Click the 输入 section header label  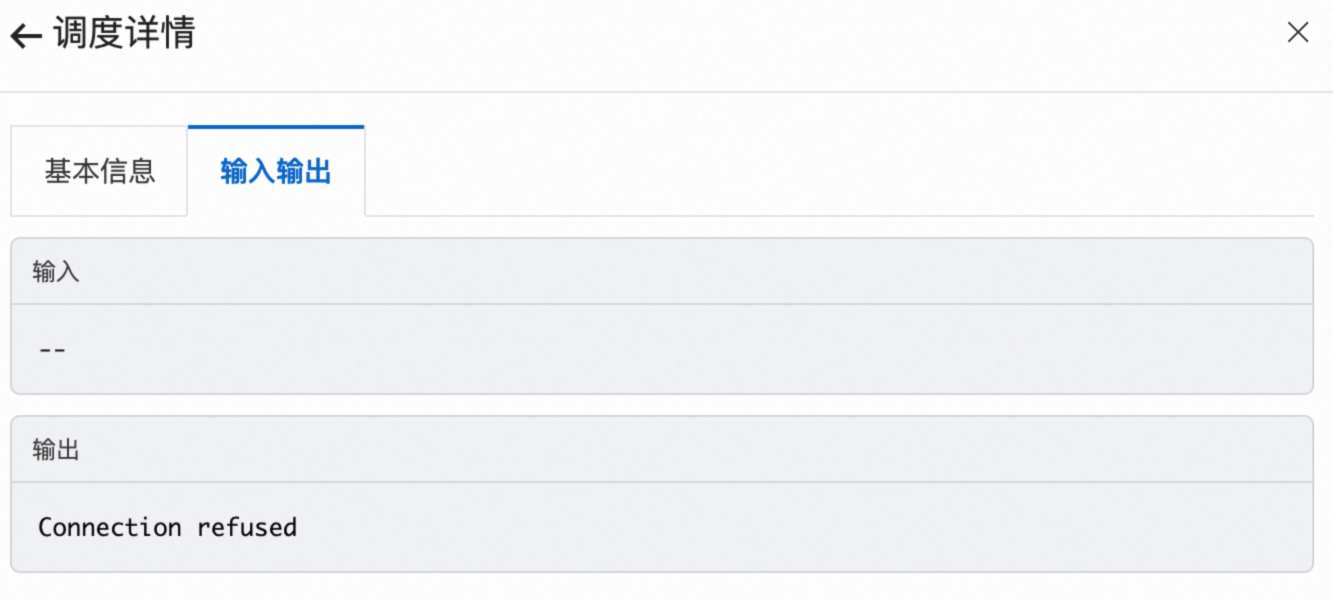[56, 272]
